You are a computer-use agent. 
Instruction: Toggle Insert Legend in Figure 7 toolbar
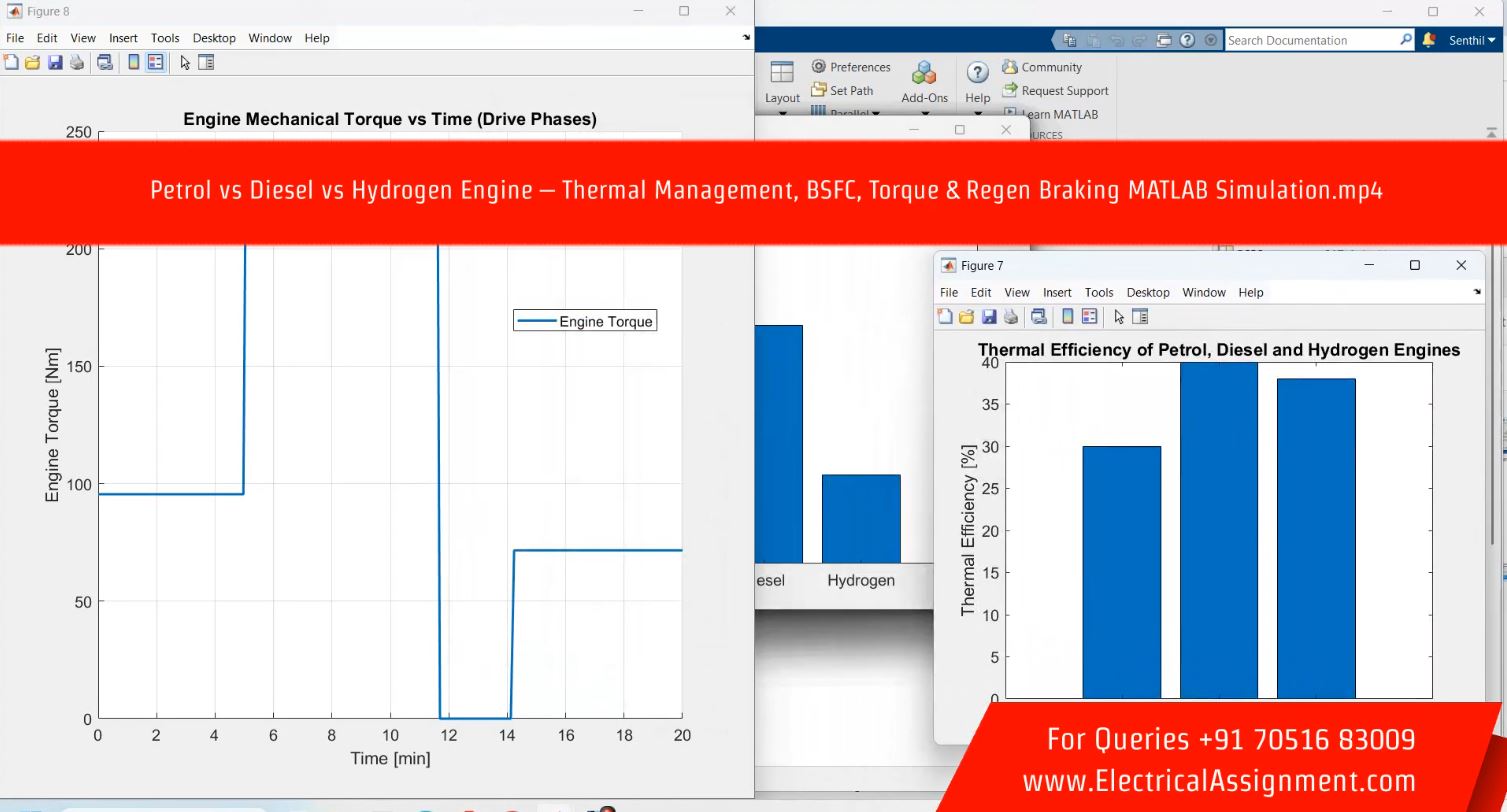(1089, 317)
